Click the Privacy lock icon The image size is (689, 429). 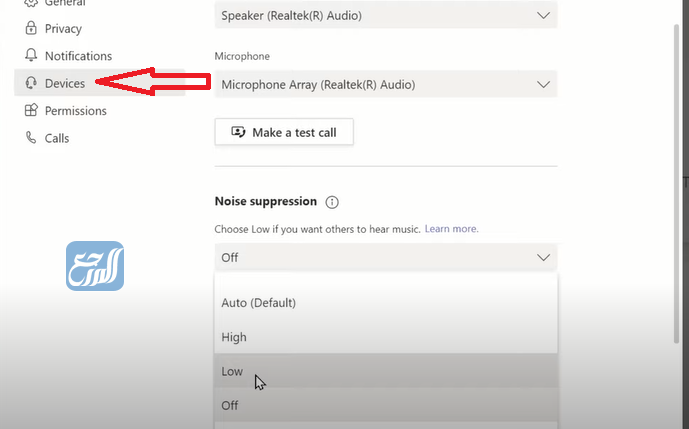coord(31,29)
